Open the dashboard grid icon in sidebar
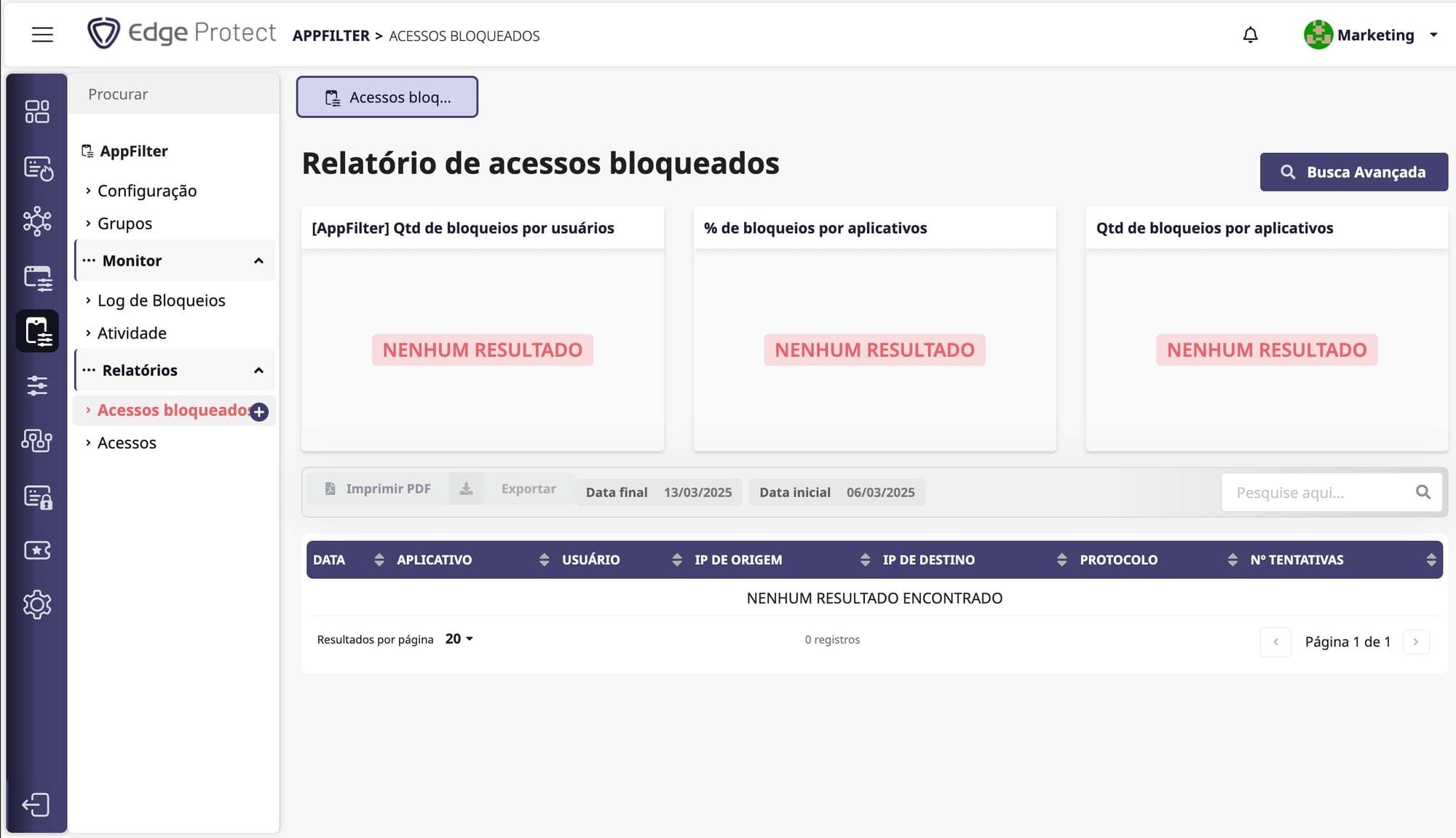The image size is (1456, 838). [x=37, y=111]
